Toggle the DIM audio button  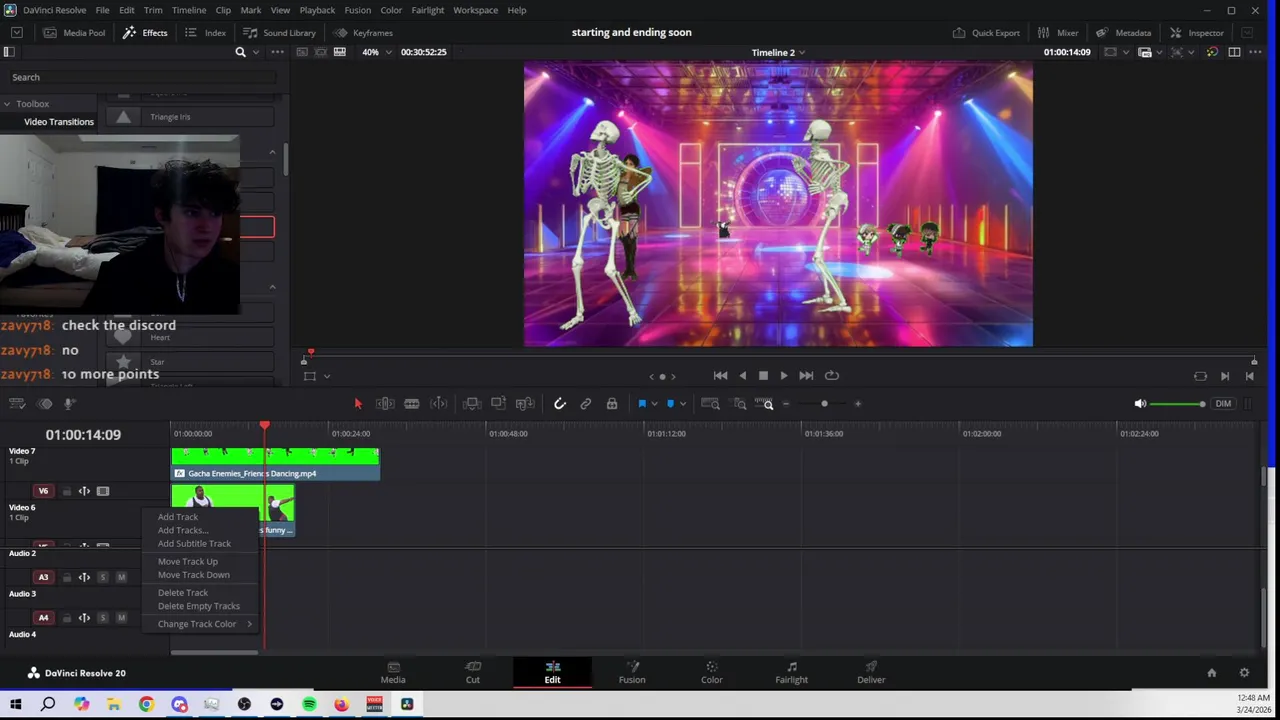click(1223, 404)
